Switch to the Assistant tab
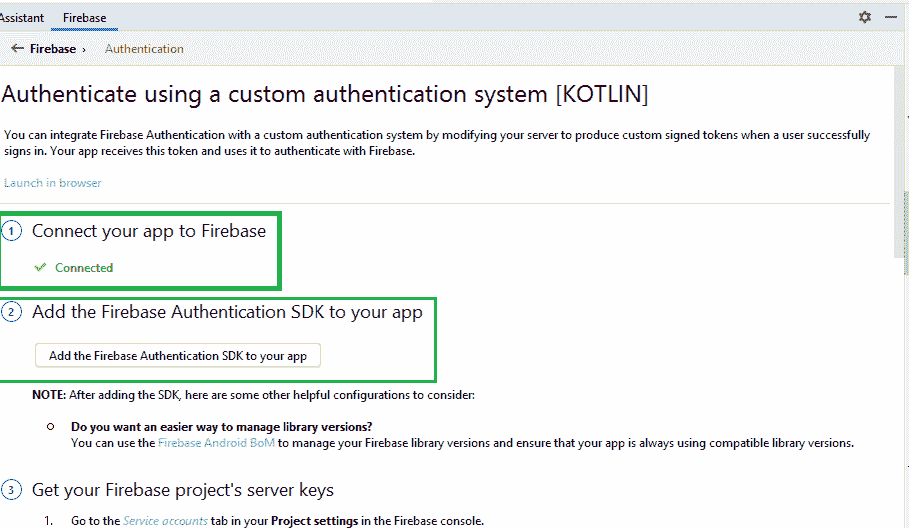 tap(21, 17)
